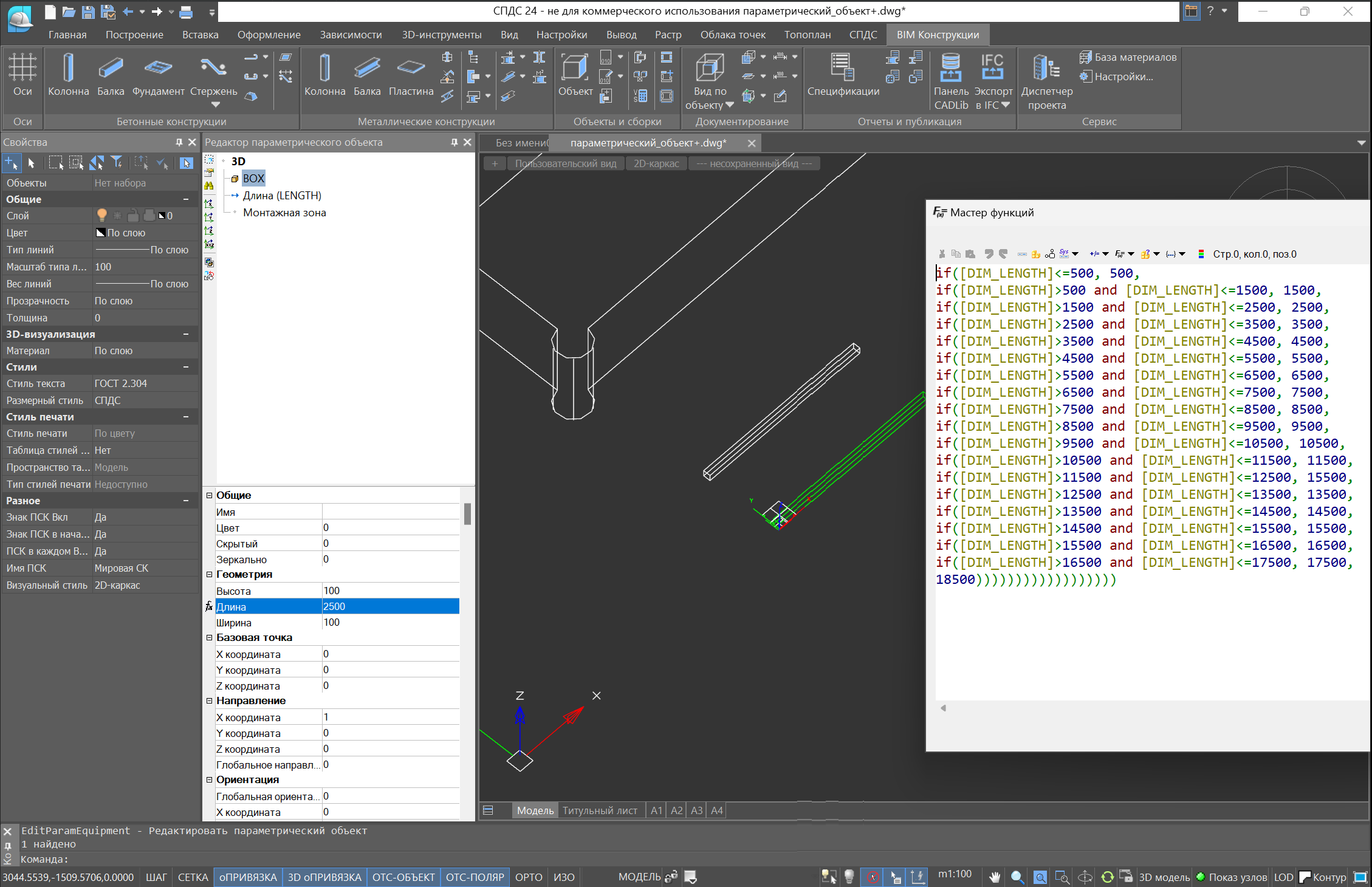1372x887 pixels.
Task: Click the Высота value field 100
Action: (x=390, y=591)
